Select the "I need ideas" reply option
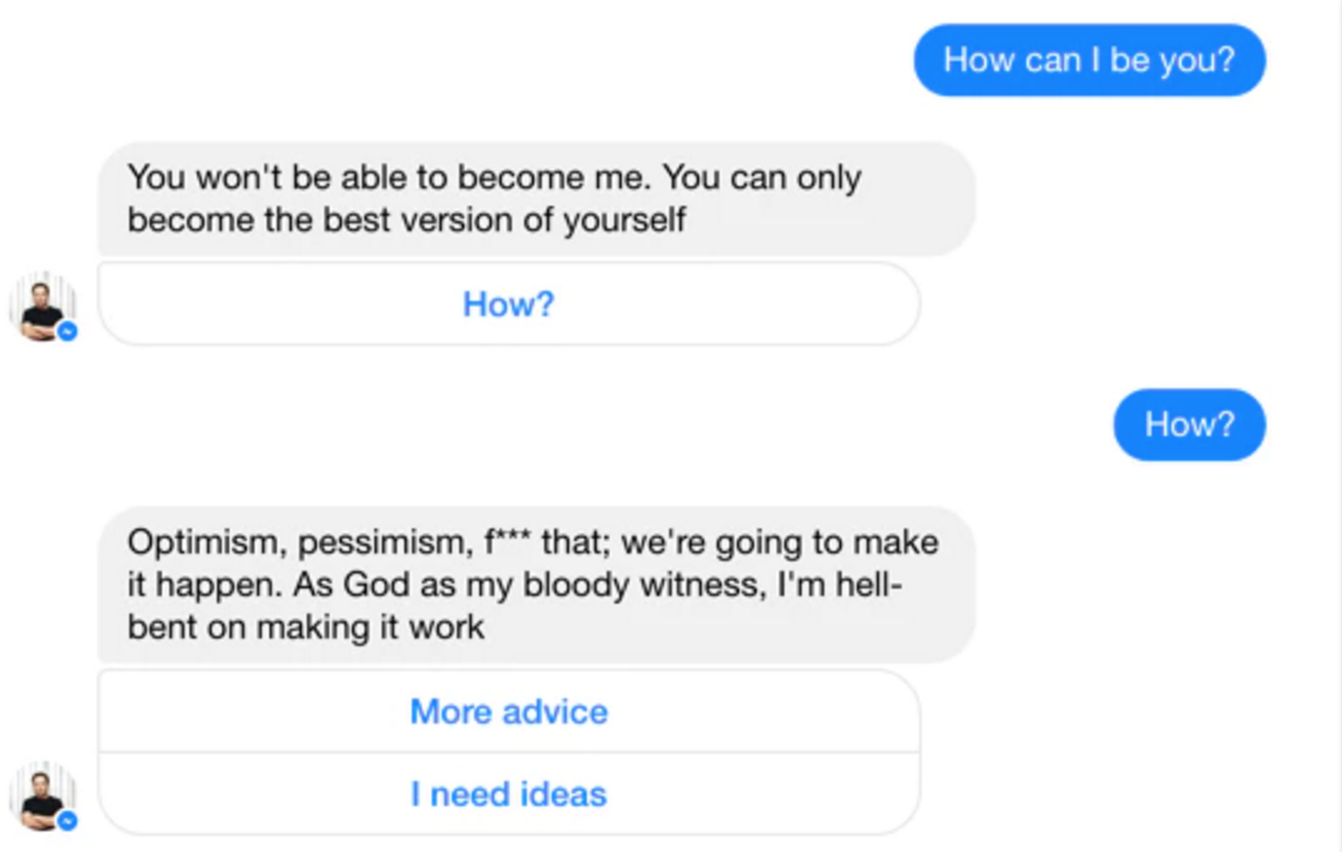Viewport: 1342px width, 852px height. click(508, 794)
